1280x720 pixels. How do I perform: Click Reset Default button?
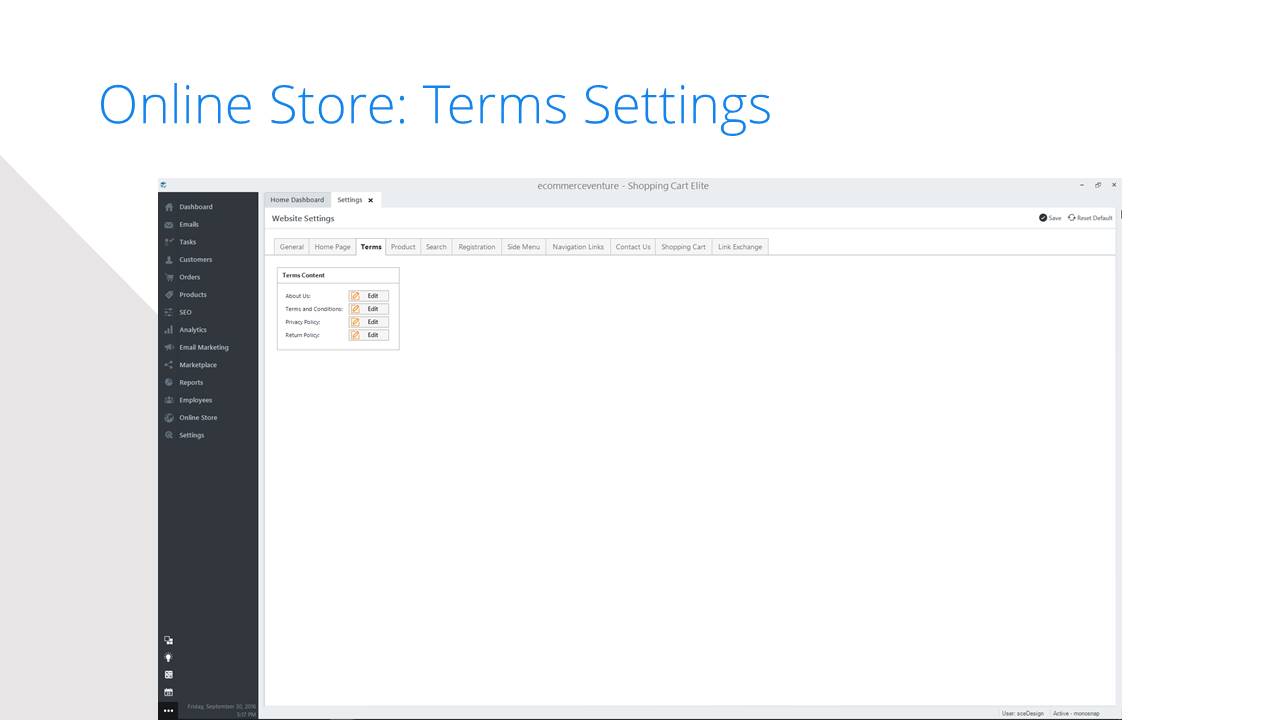1090,218
